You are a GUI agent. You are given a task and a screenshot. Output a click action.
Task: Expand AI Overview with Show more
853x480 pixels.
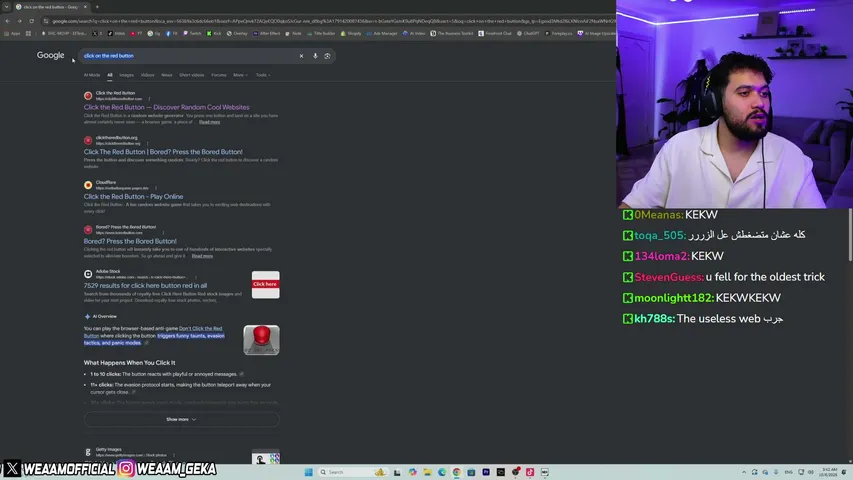(182, 420)
